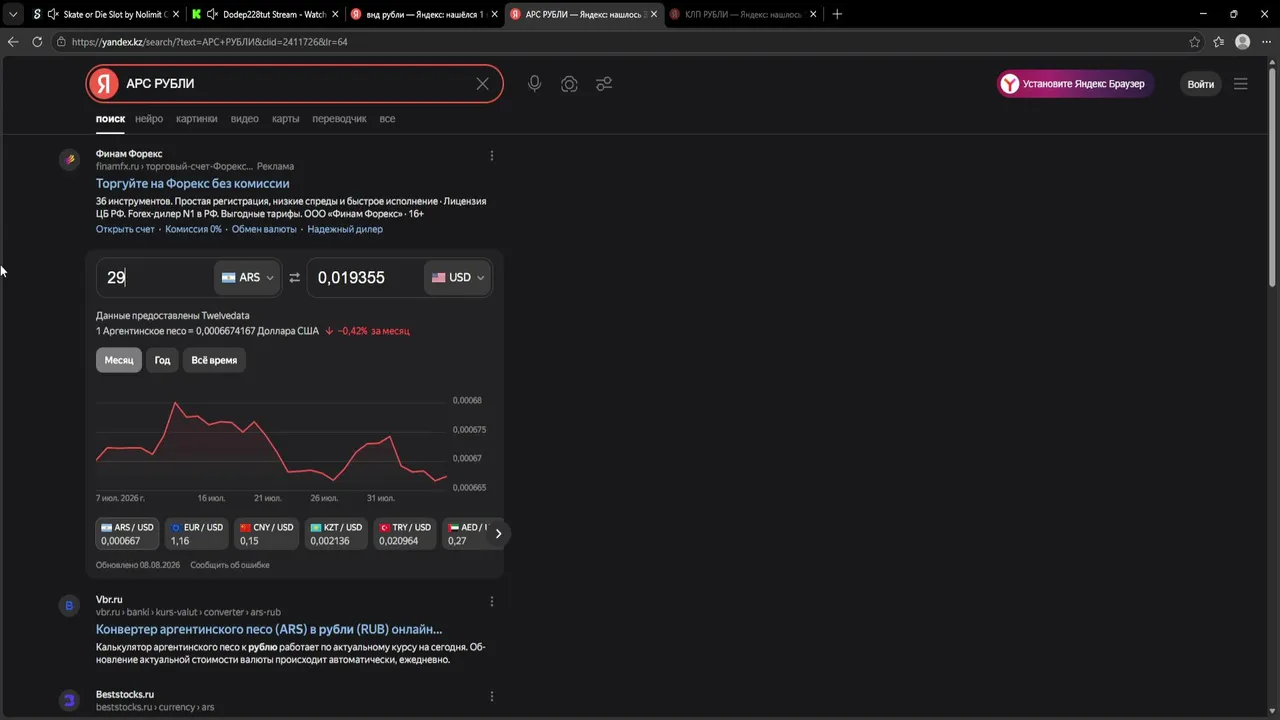Open new browser tab with plus
The image size is (1280, 720).
coord(837,14)
